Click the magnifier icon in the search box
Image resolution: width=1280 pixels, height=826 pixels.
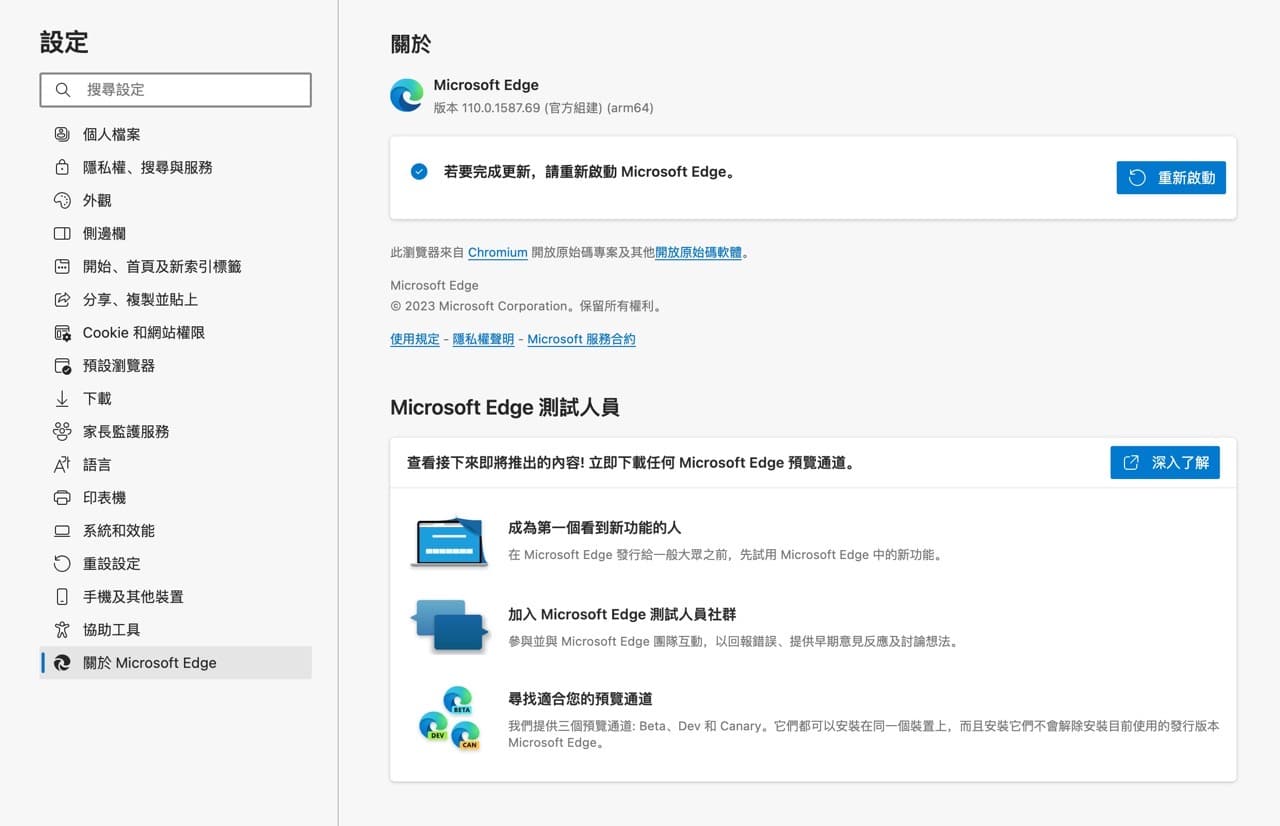coord(63,89)
